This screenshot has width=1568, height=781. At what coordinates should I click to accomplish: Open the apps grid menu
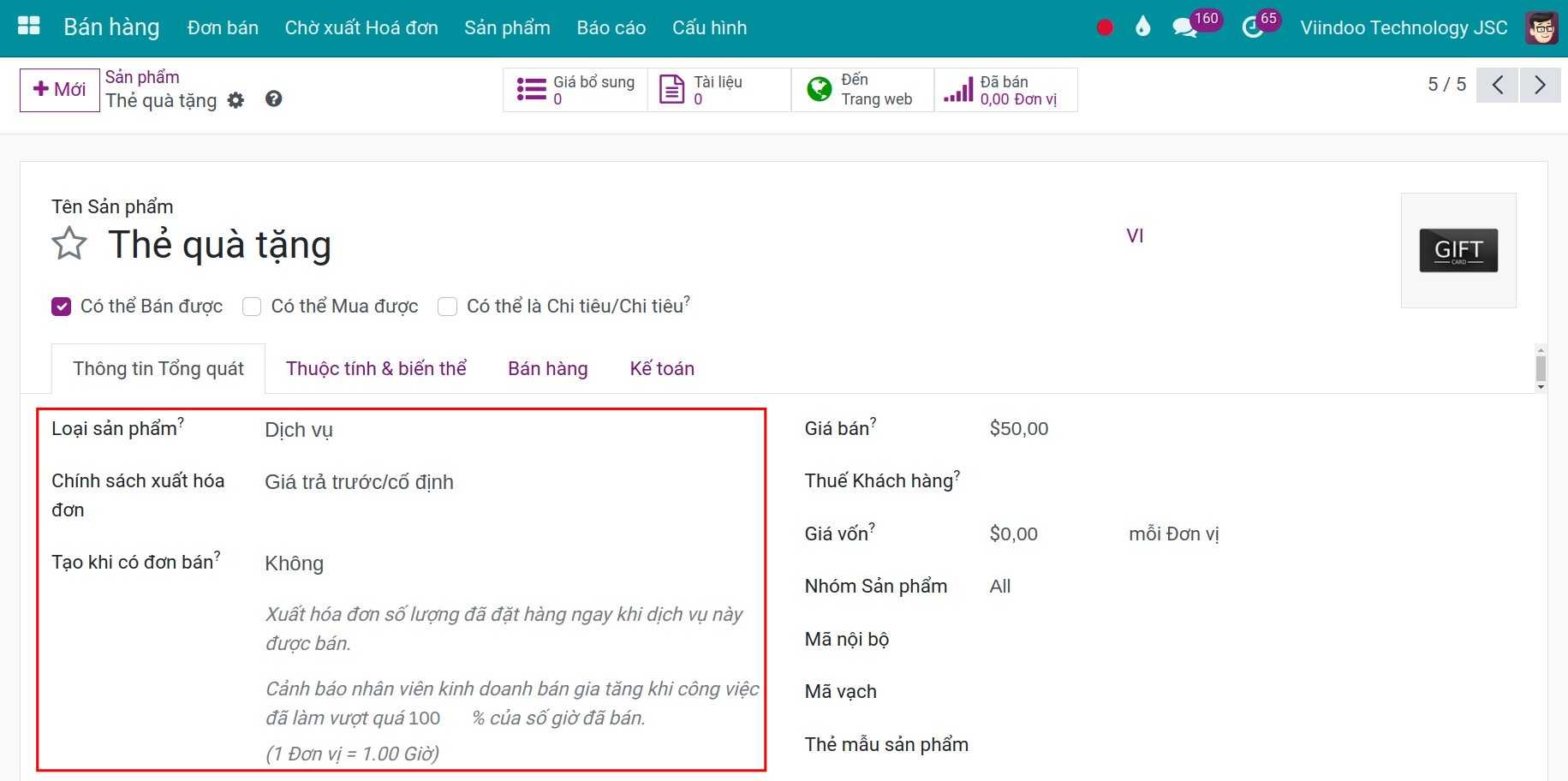(x=28, y=26)
